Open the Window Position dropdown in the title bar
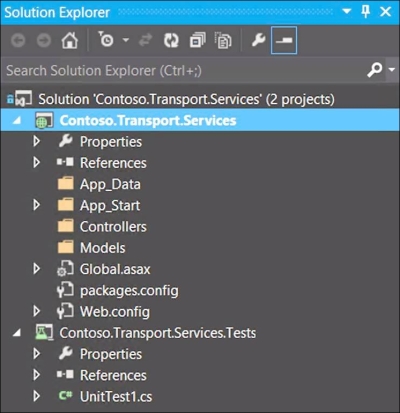Screen dimensions: 400x413 [347, 12]
